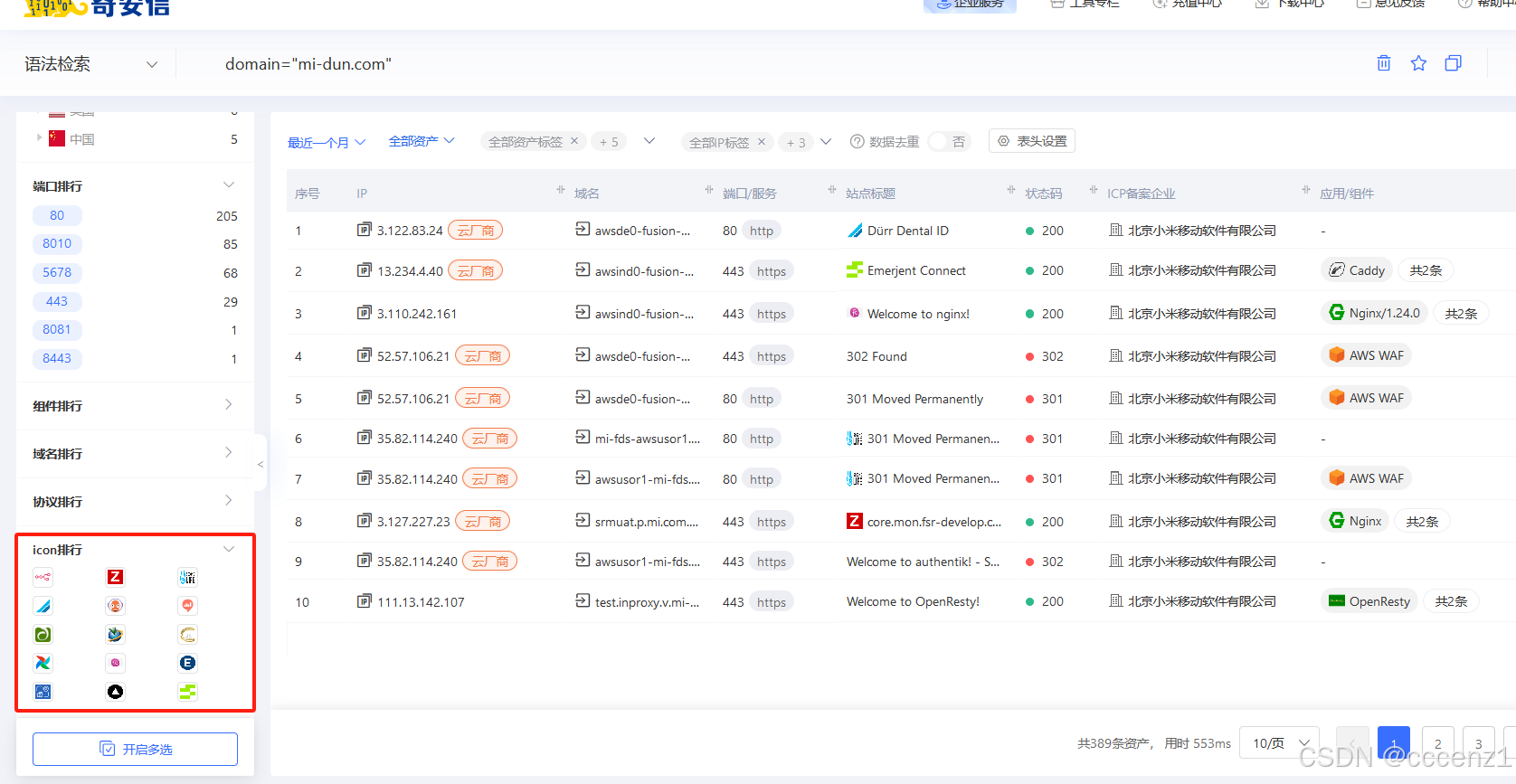
Task: Filter by the black circle triangle favicon
Action: pos(115,692)
